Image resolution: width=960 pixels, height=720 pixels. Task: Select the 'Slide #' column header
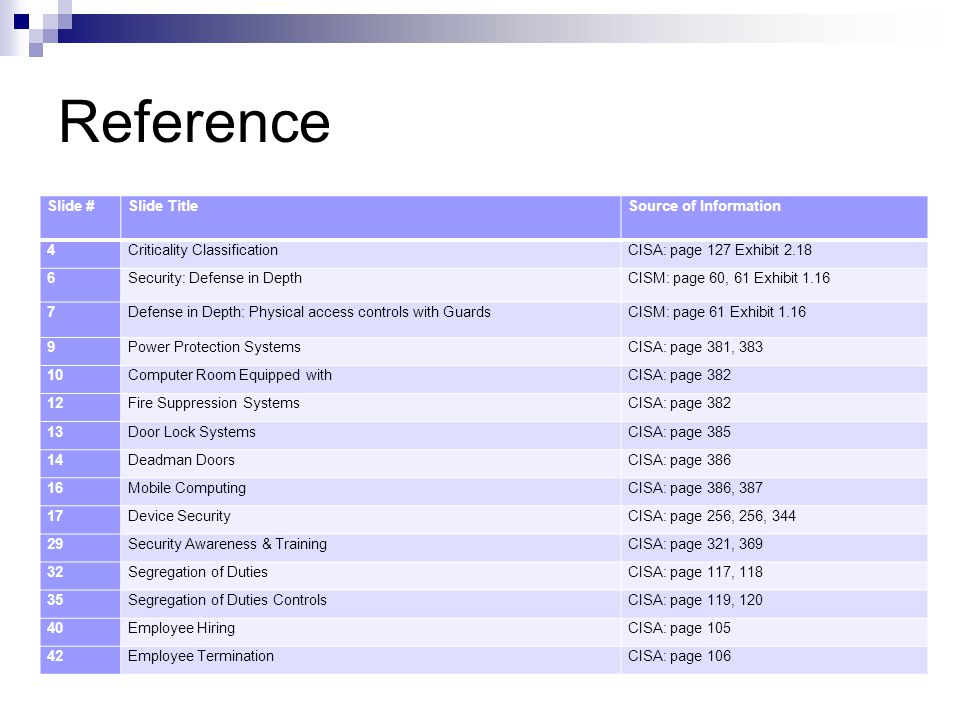tap(80, 217)
